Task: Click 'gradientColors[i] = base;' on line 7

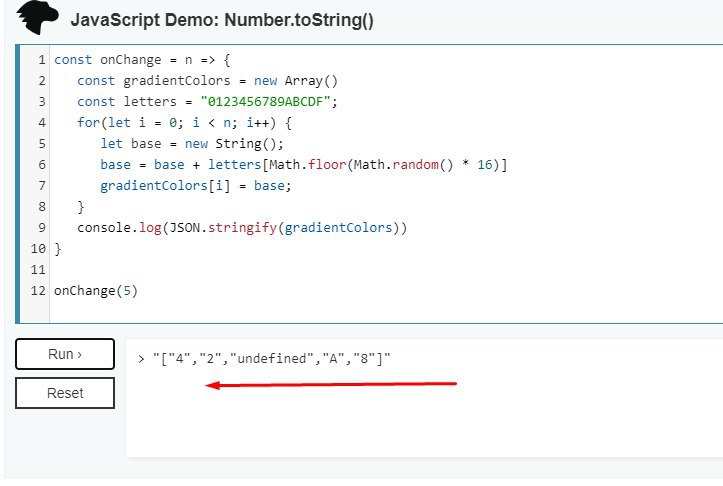Action: [196, 185]
